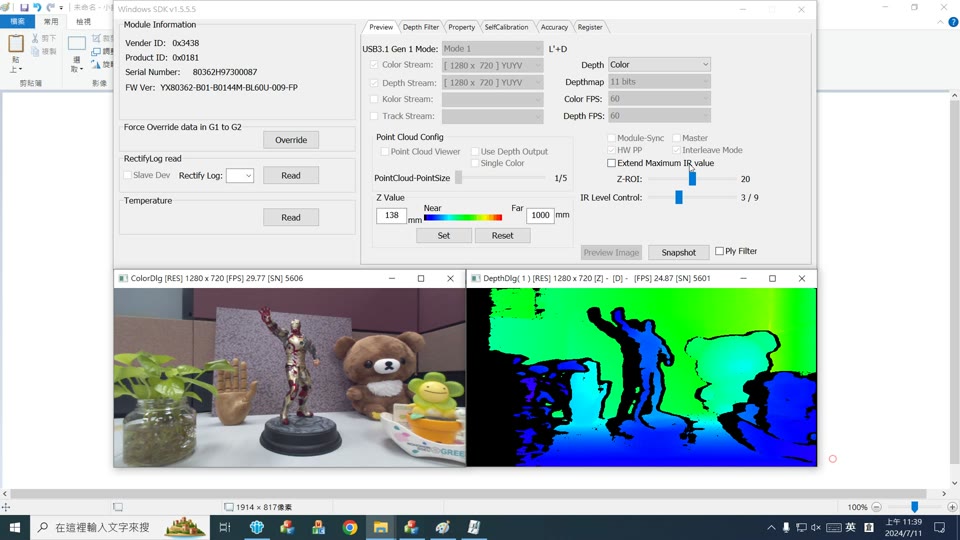Show hidden system tray icons
Image resolution: width=960 pixels, height=540 pixels.
tap(771, 527)
